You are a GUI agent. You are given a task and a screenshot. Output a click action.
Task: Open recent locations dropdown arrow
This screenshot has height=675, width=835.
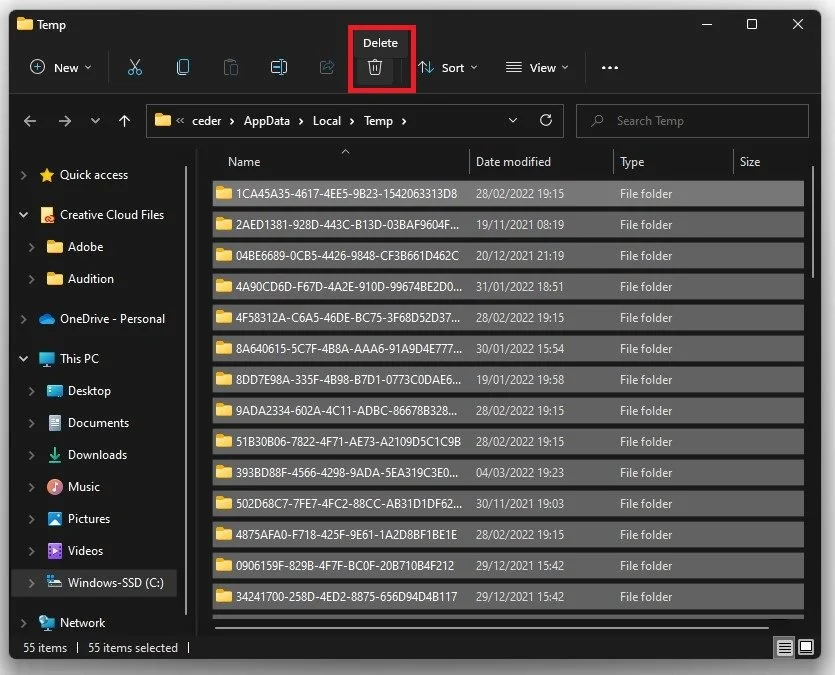coord(95,121)
